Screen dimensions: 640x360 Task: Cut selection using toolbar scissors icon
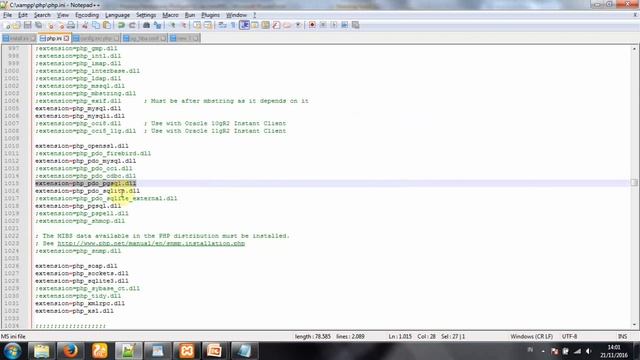coord(85,25)
